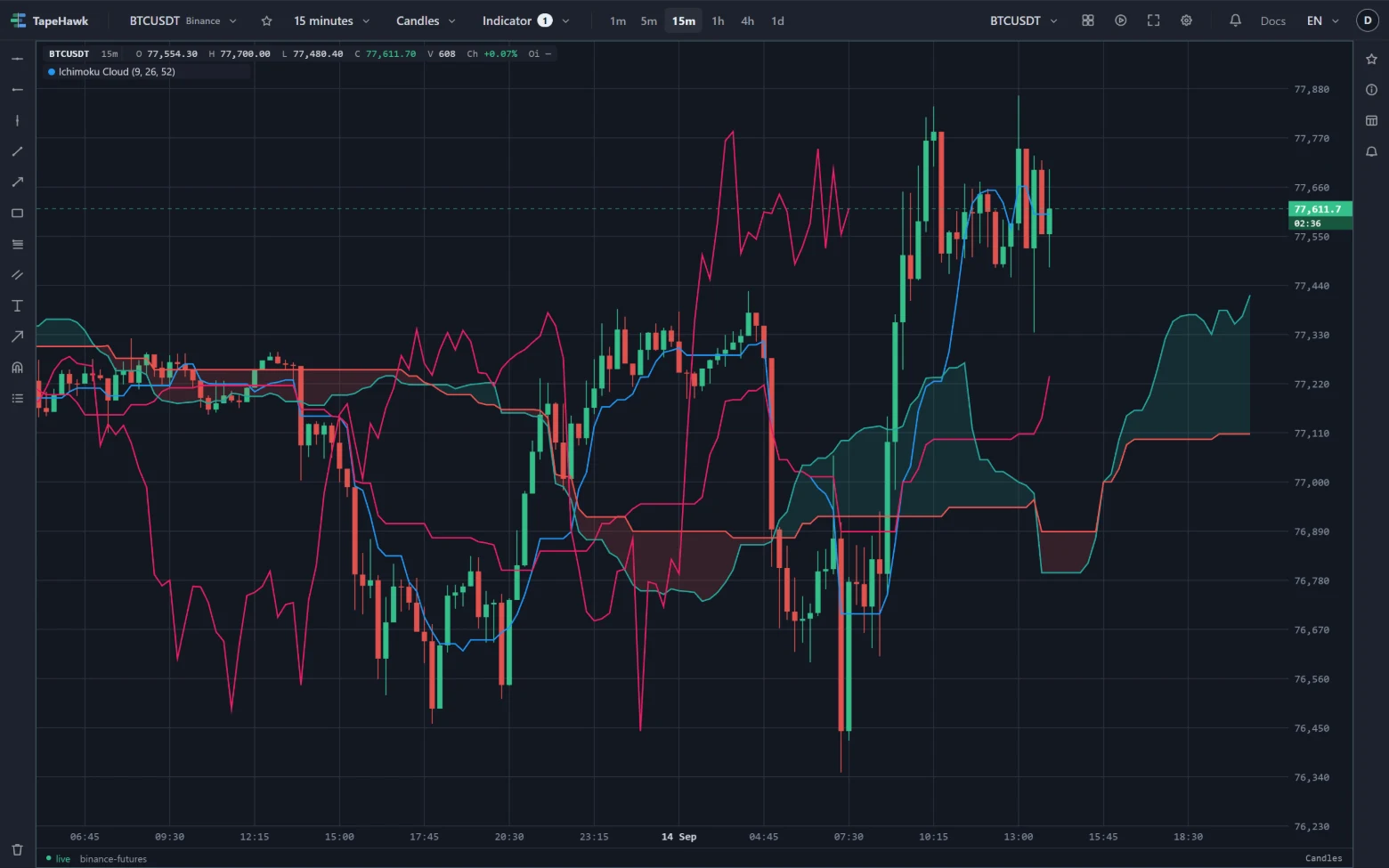The height and width of the screenshot is (868, 1389).
Task: Open the multi-chart layout grid
Action: (x=1088, y=20)
